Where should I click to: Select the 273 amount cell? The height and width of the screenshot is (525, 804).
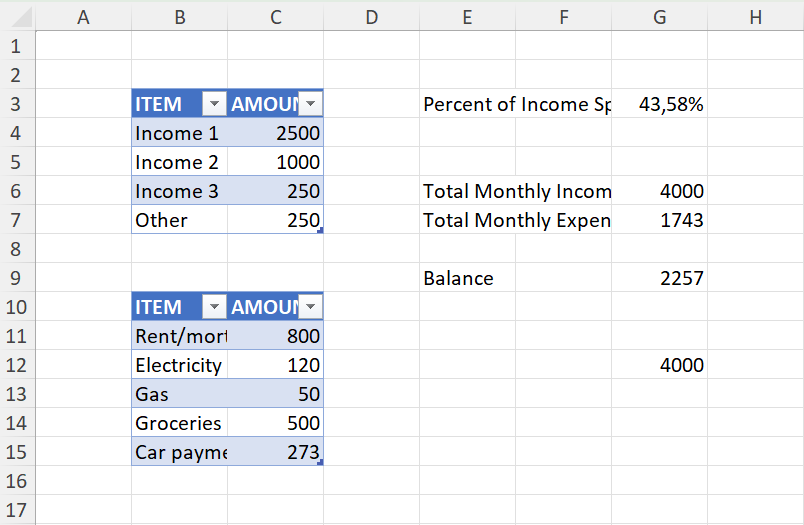point(275,452)
